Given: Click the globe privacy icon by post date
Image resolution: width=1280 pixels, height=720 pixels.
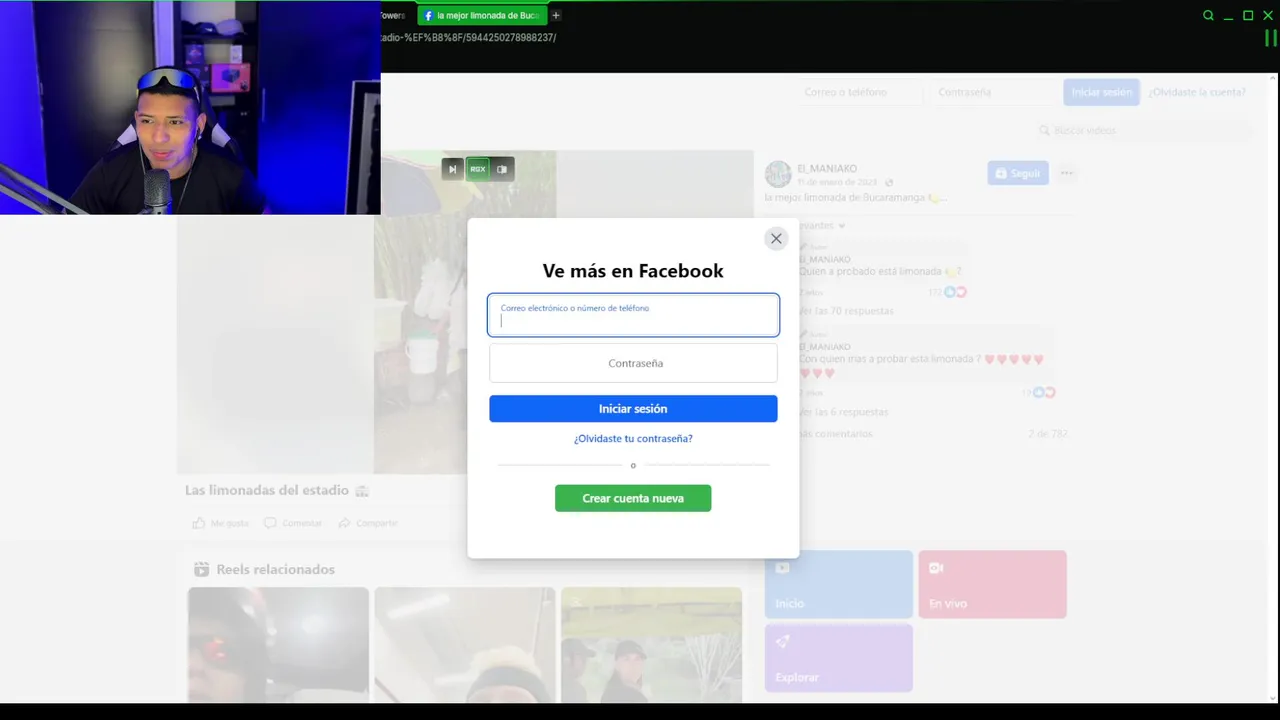Looking at the screenshot, I should [x=889, y=183].
